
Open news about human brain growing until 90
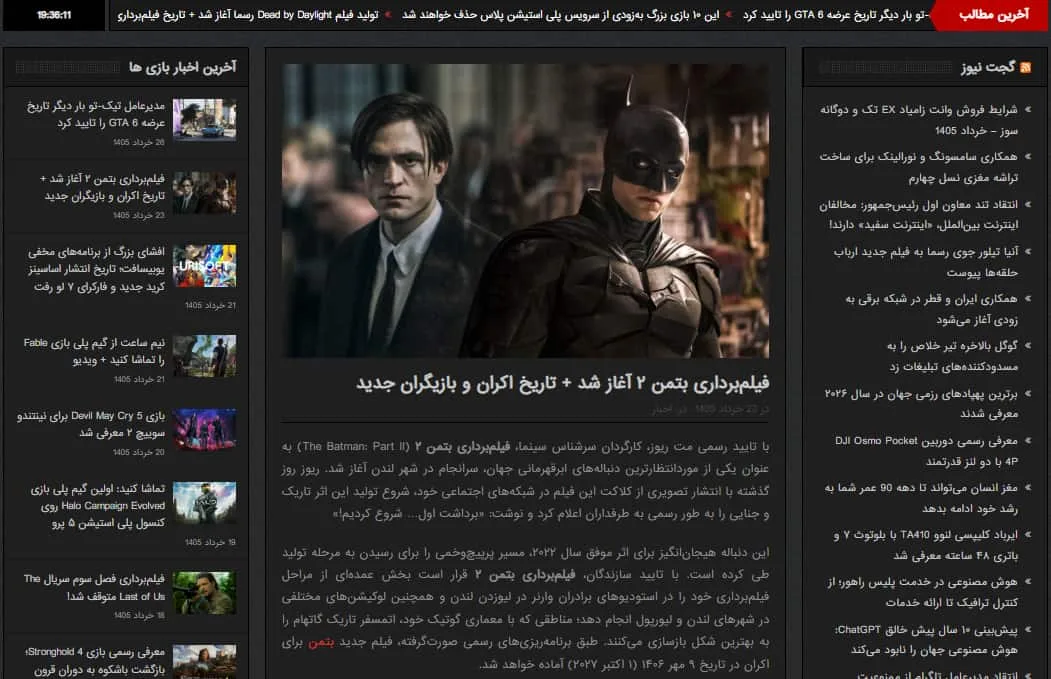(921, 498)
